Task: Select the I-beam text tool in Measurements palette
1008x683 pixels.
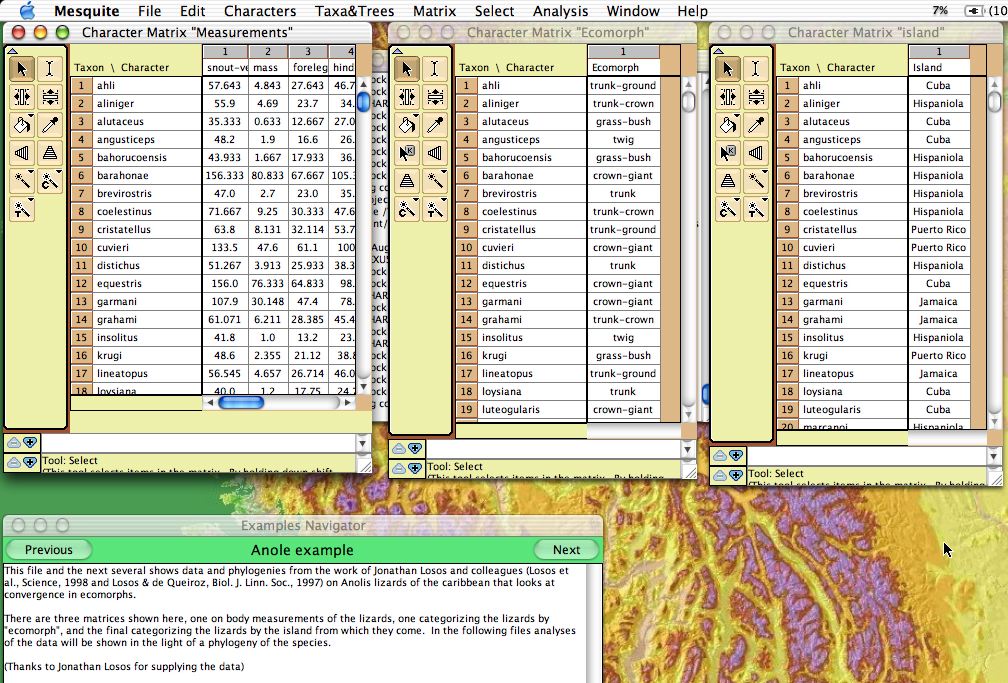Action: (51, 69)
